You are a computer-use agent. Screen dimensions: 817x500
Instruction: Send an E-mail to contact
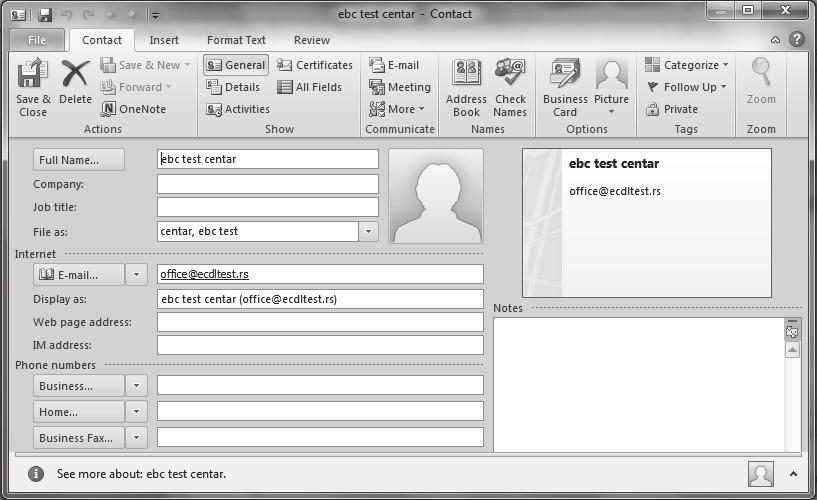coord(394,65)
